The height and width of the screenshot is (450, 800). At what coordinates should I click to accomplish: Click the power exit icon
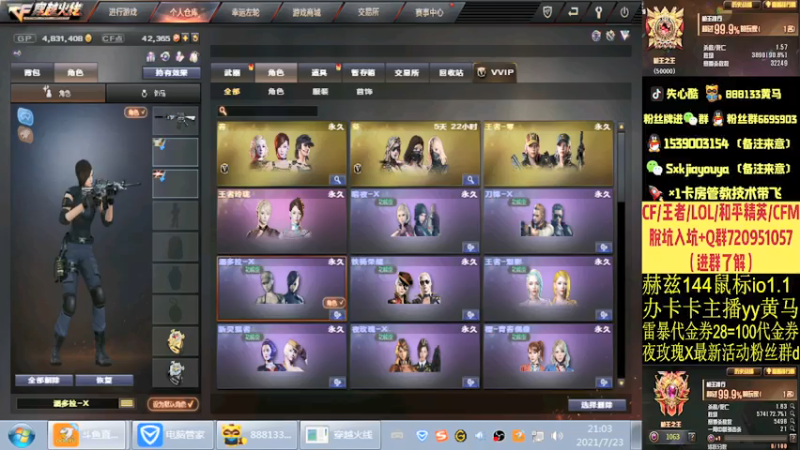(624, 12)
